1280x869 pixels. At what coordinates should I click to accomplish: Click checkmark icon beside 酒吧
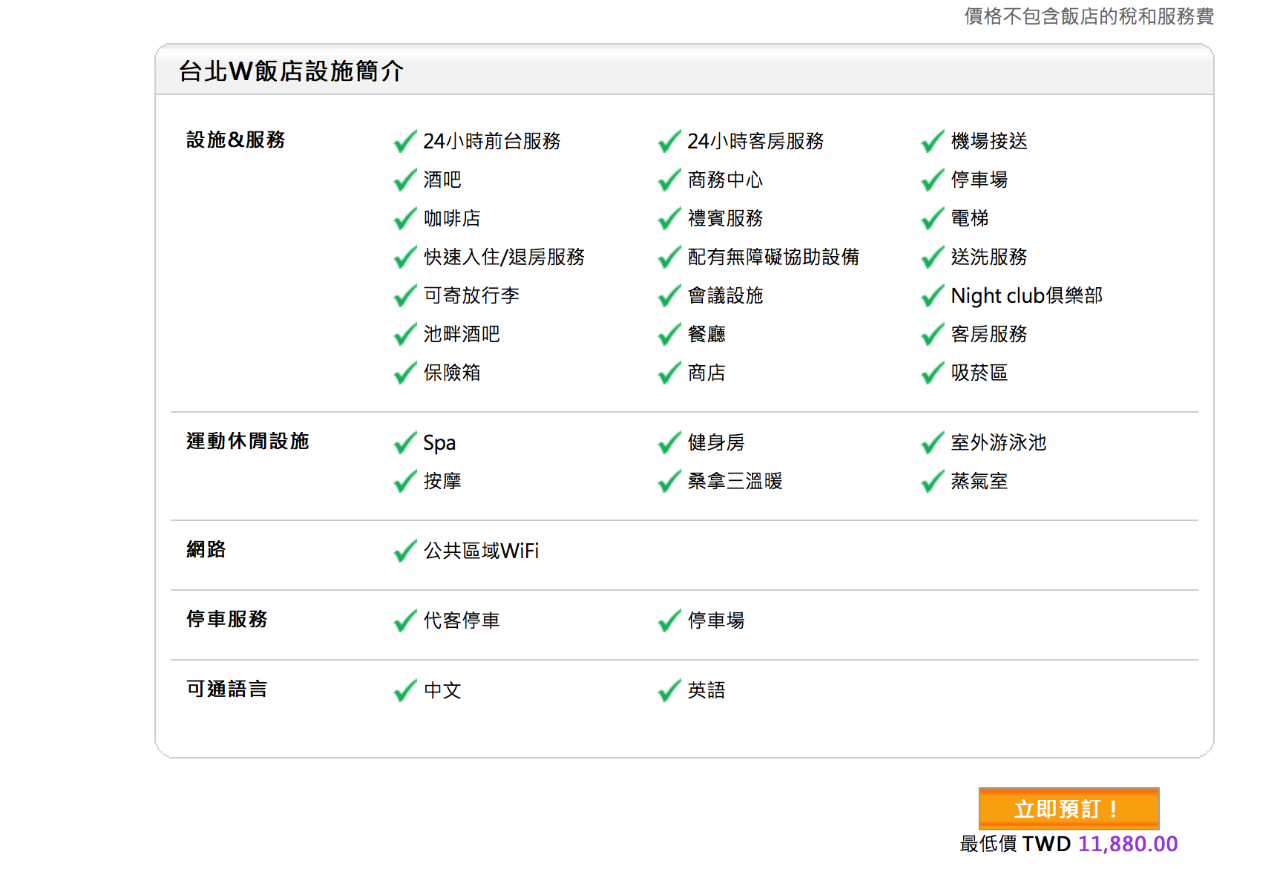405,180
